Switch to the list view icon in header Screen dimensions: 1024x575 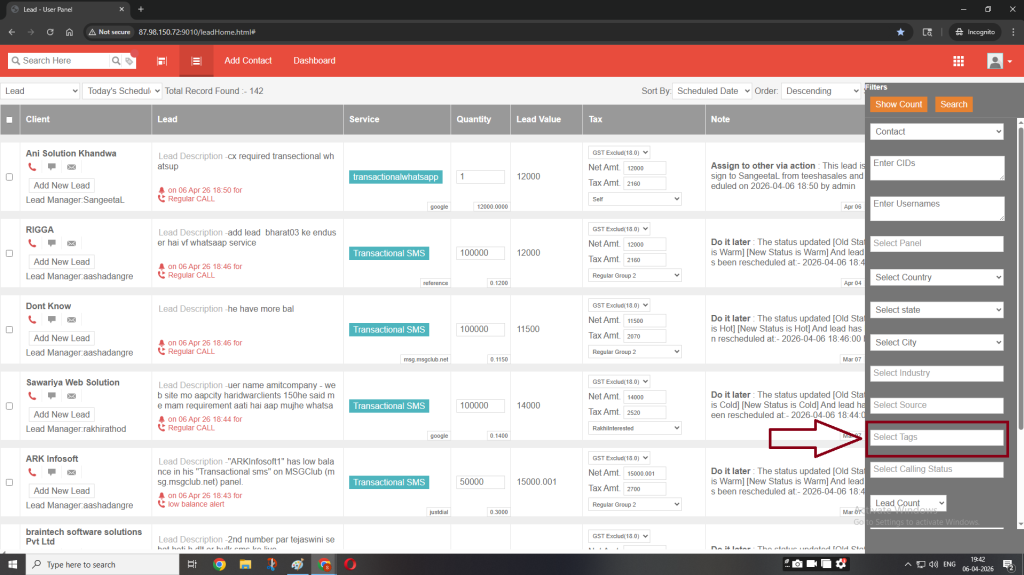pos(196,61)
